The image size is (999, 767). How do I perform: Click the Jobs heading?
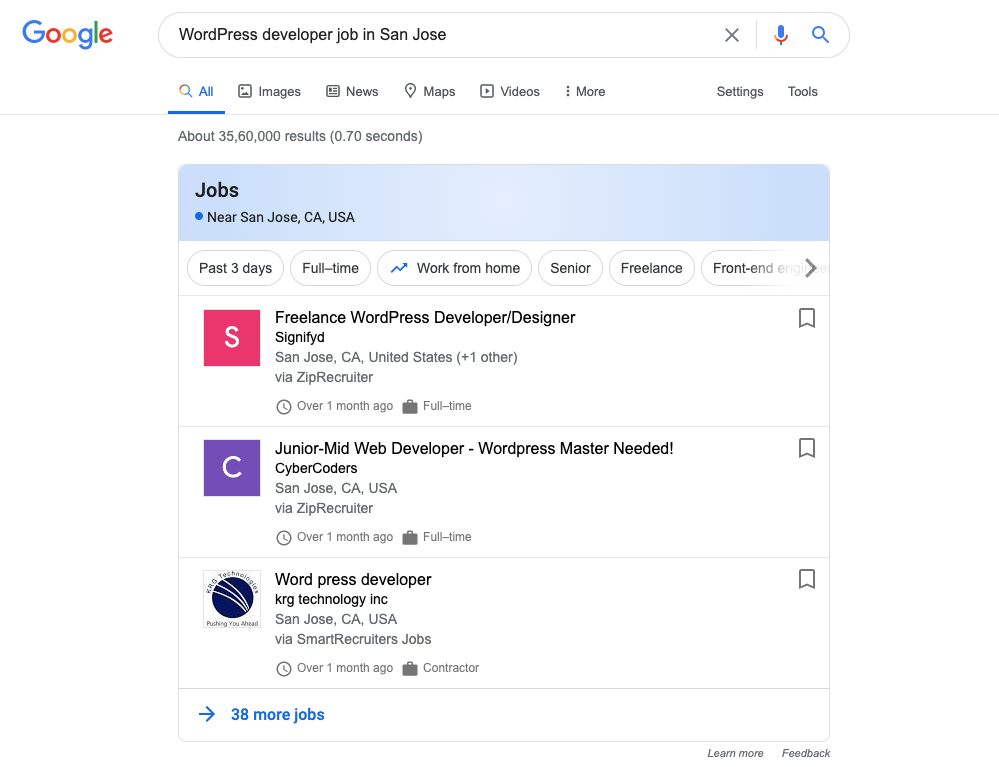click(217, 190)
